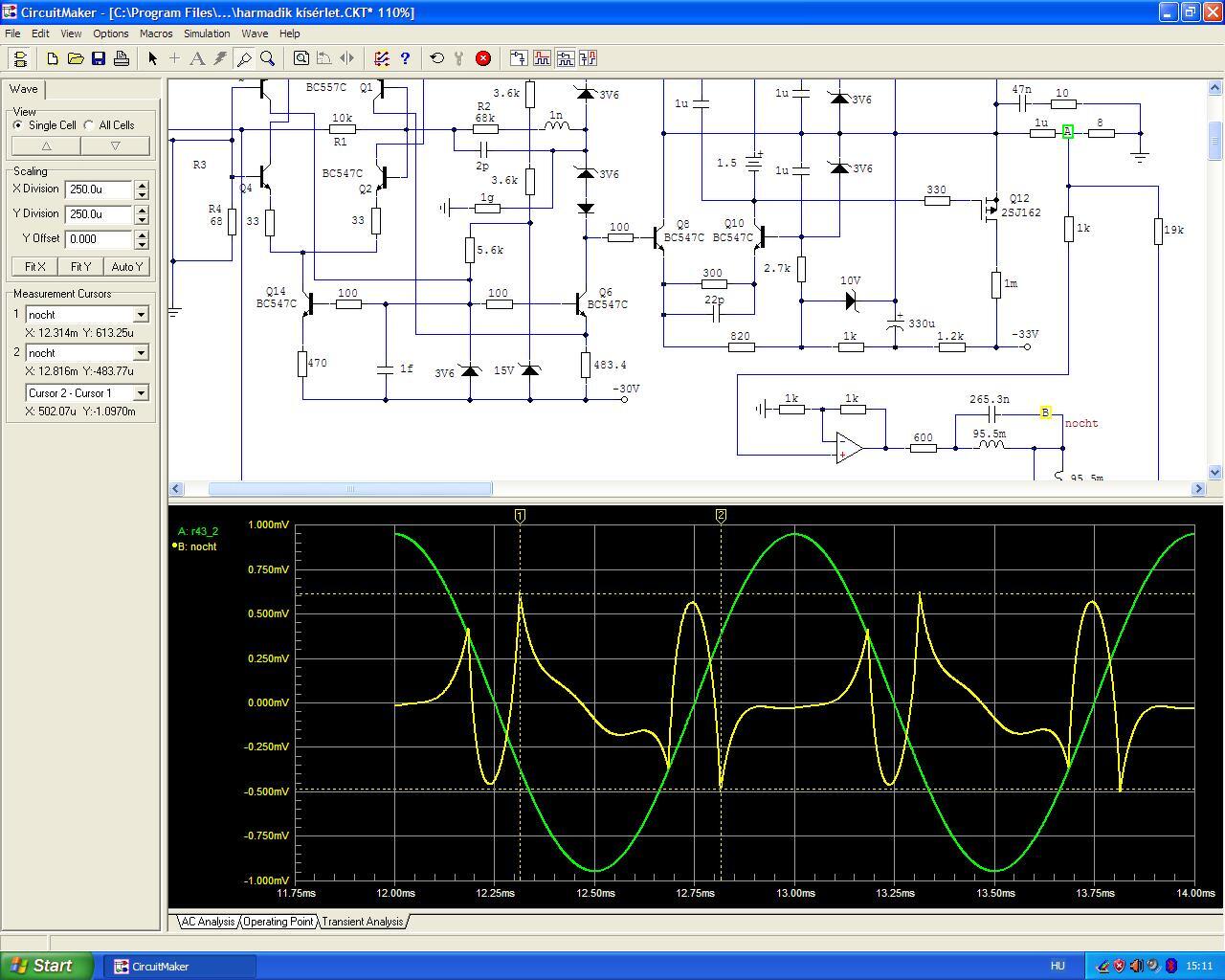Select the Text tool (A icon)
Screen dimensions: 1225x980
pyautogui.click(x=197, y=58)
